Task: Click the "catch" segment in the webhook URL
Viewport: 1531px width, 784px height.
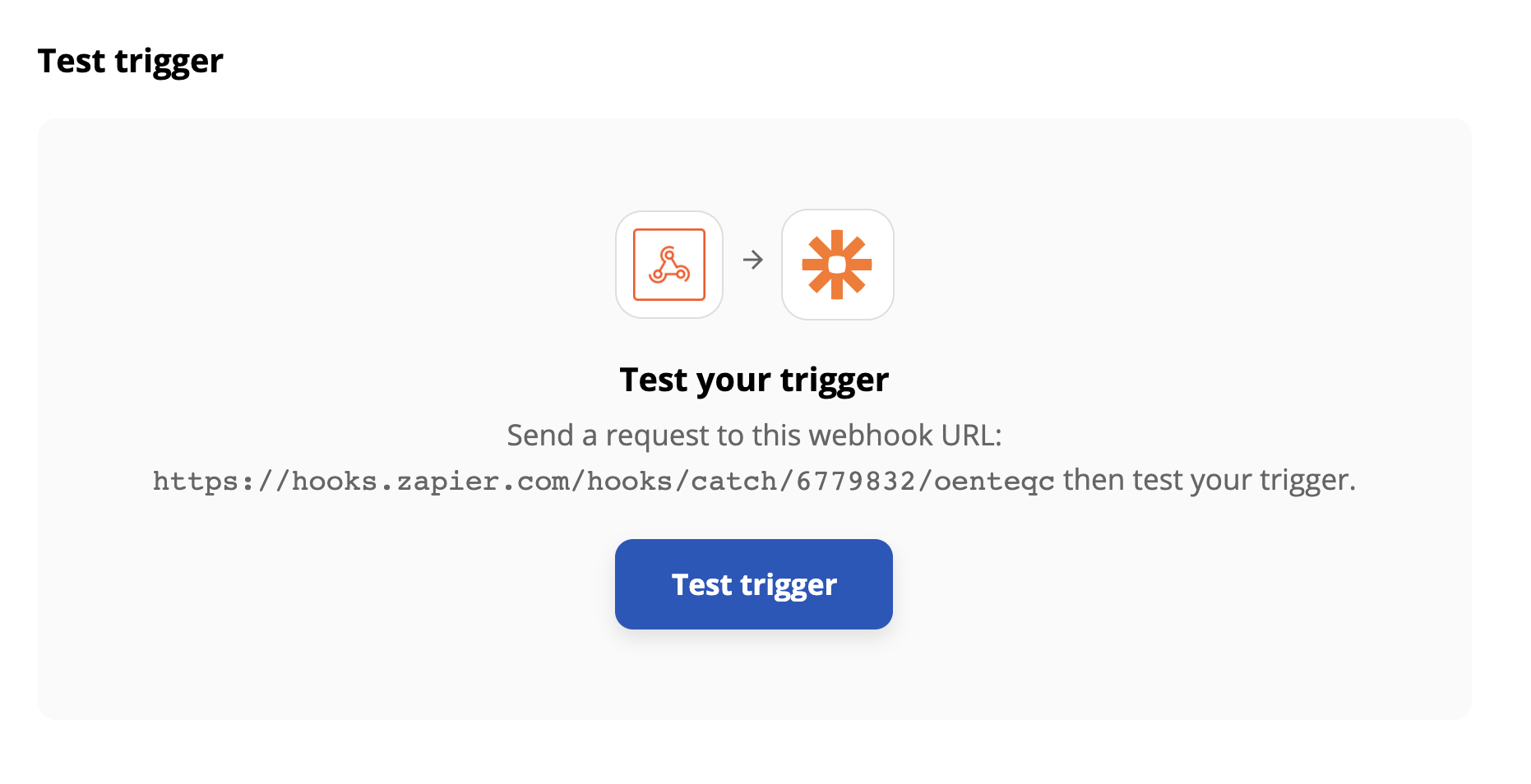Action: click(733, 481)
